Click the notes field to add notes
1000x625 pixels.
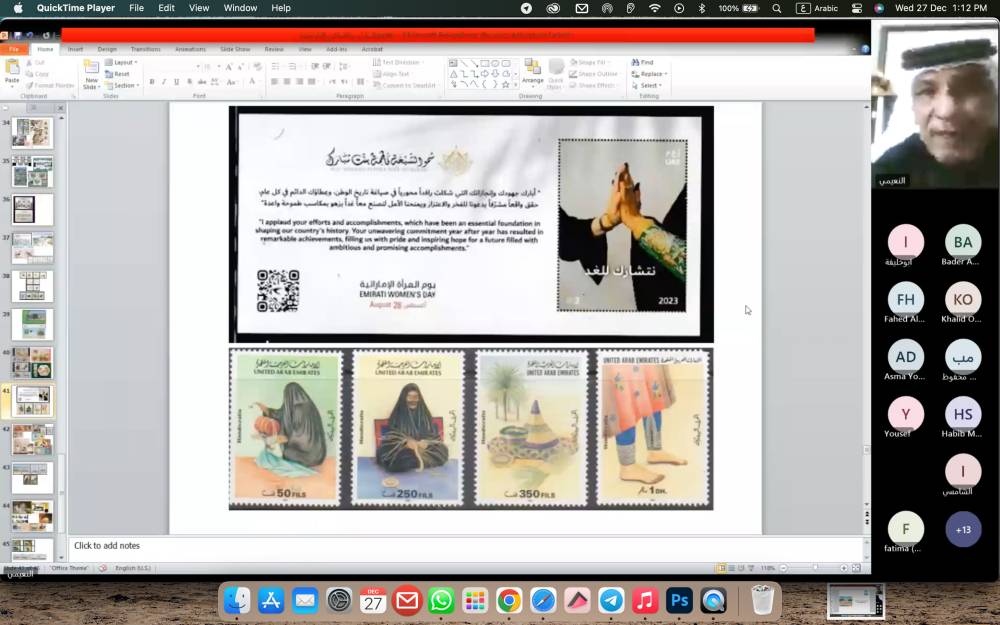click(x=107, y=546)
